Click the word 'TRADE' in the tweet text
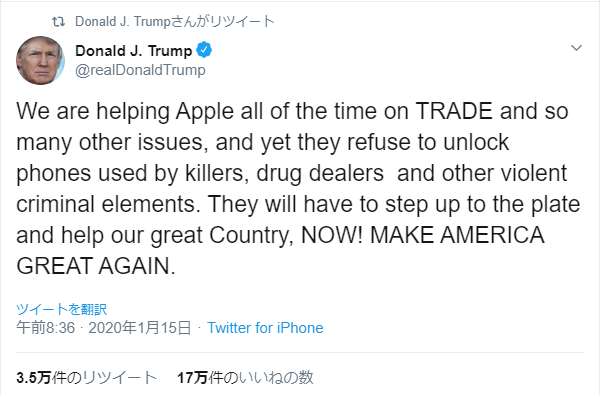This screenshot has width=600, height=395. coord(455,111)
